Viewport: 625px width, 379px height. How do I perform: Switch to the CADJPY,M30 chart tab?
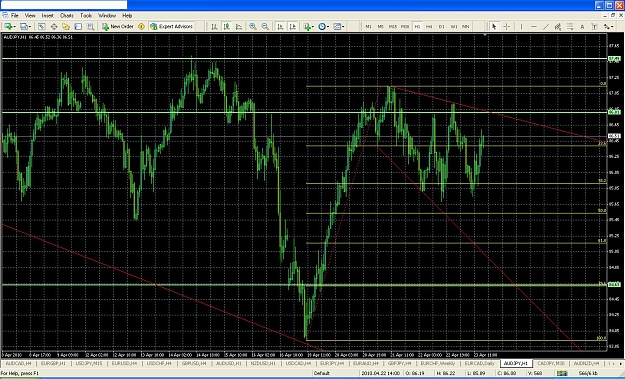coord(551,363)
